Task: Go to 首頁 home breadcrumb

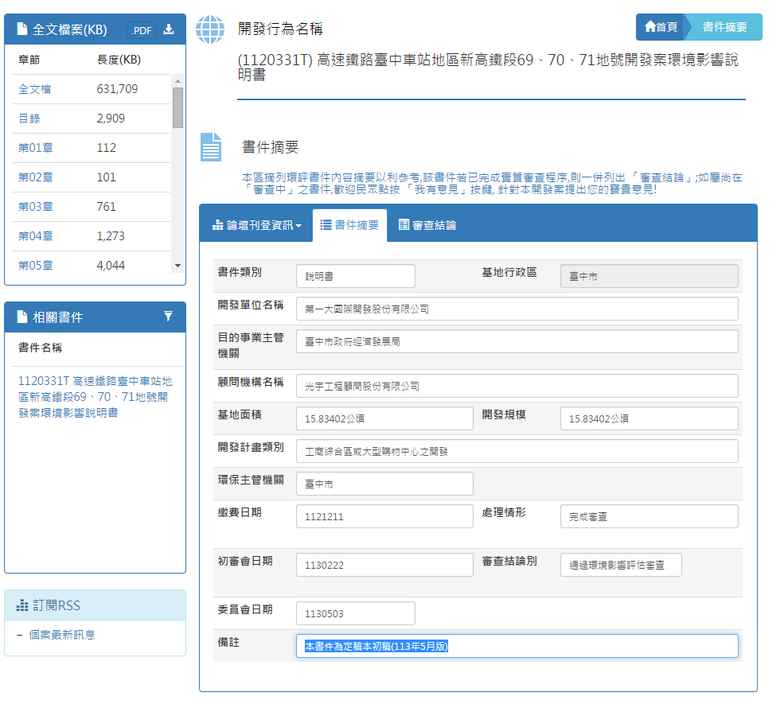Action: (661, 27)
